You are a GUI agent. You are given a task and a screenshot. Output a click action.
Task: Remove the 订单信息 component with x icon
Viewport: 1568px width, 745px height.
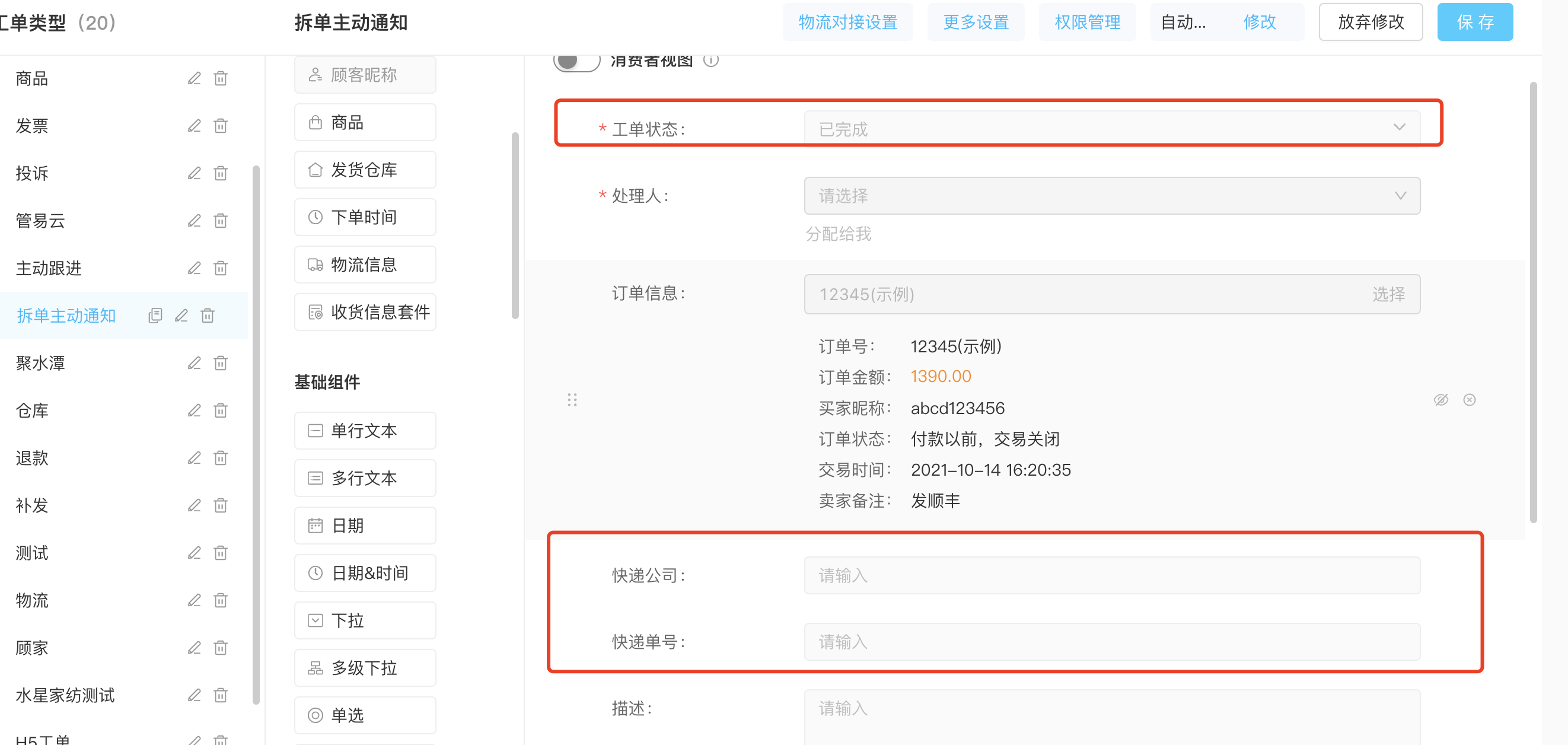pyautogui.click(x=1470, y=400)
